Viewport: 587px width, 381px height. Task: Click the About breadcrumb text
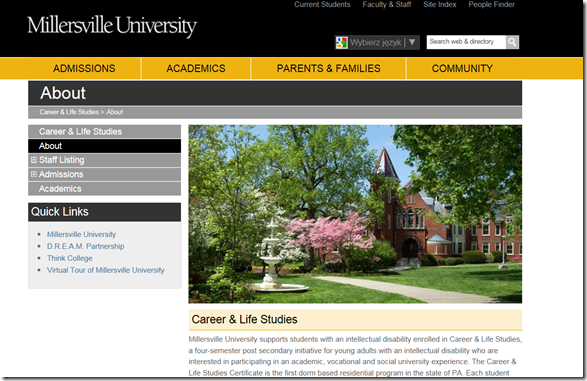(x=115, y=112)
